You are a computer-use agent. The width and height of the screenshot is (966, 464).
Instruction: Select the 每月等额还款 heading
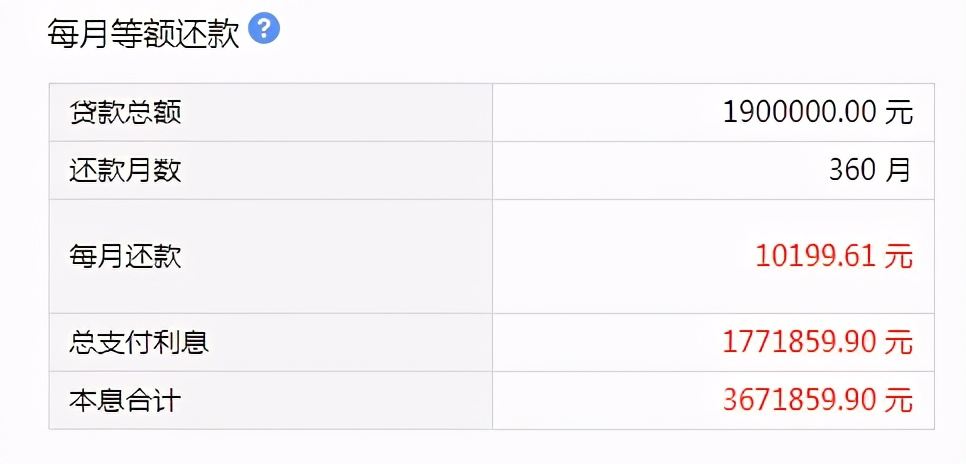tap(143, 35)
